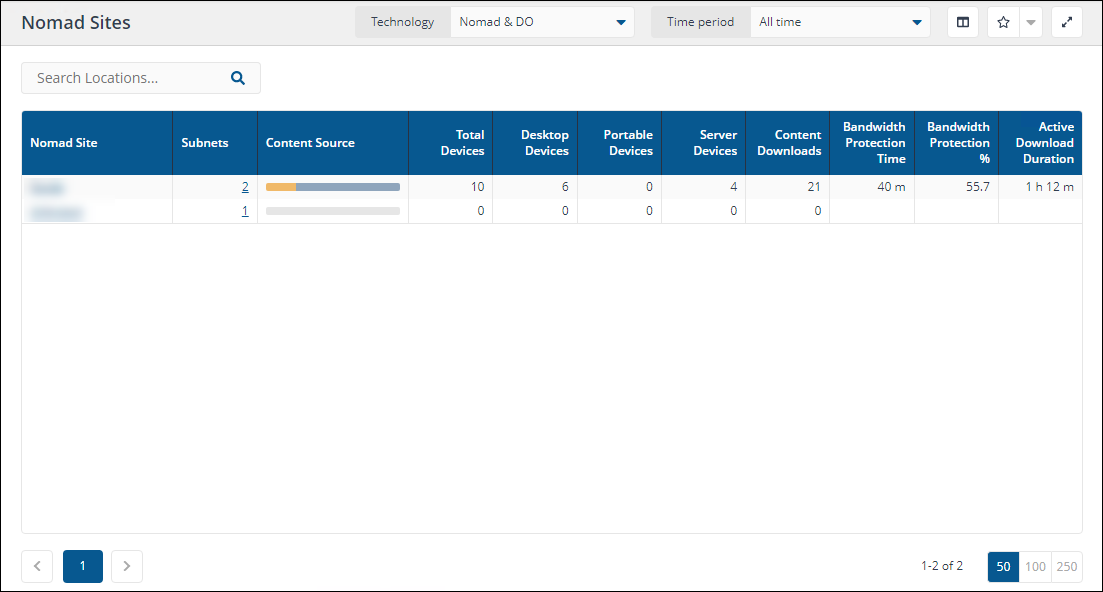Image resolution: width=1103 pixels, height=592 pixels.
Task: Show 50 rows per page
Action: click(x=1004, y=566)
